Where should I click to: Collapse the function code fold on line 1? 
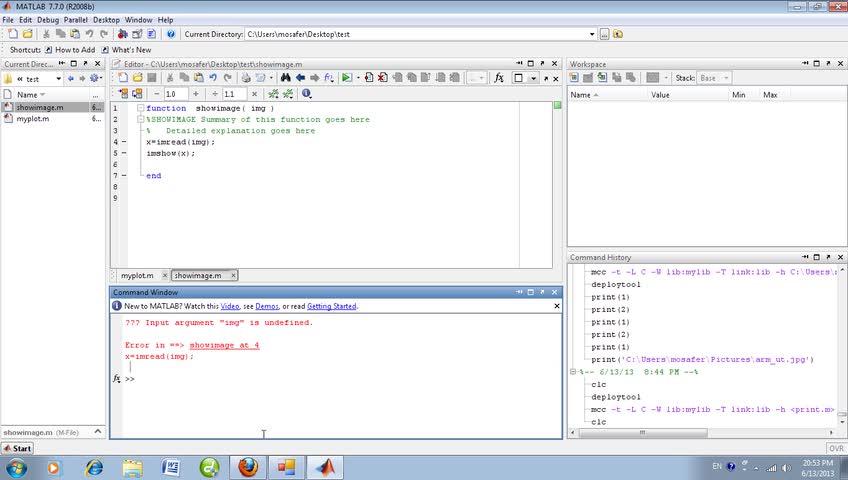[x=141, y=108]
